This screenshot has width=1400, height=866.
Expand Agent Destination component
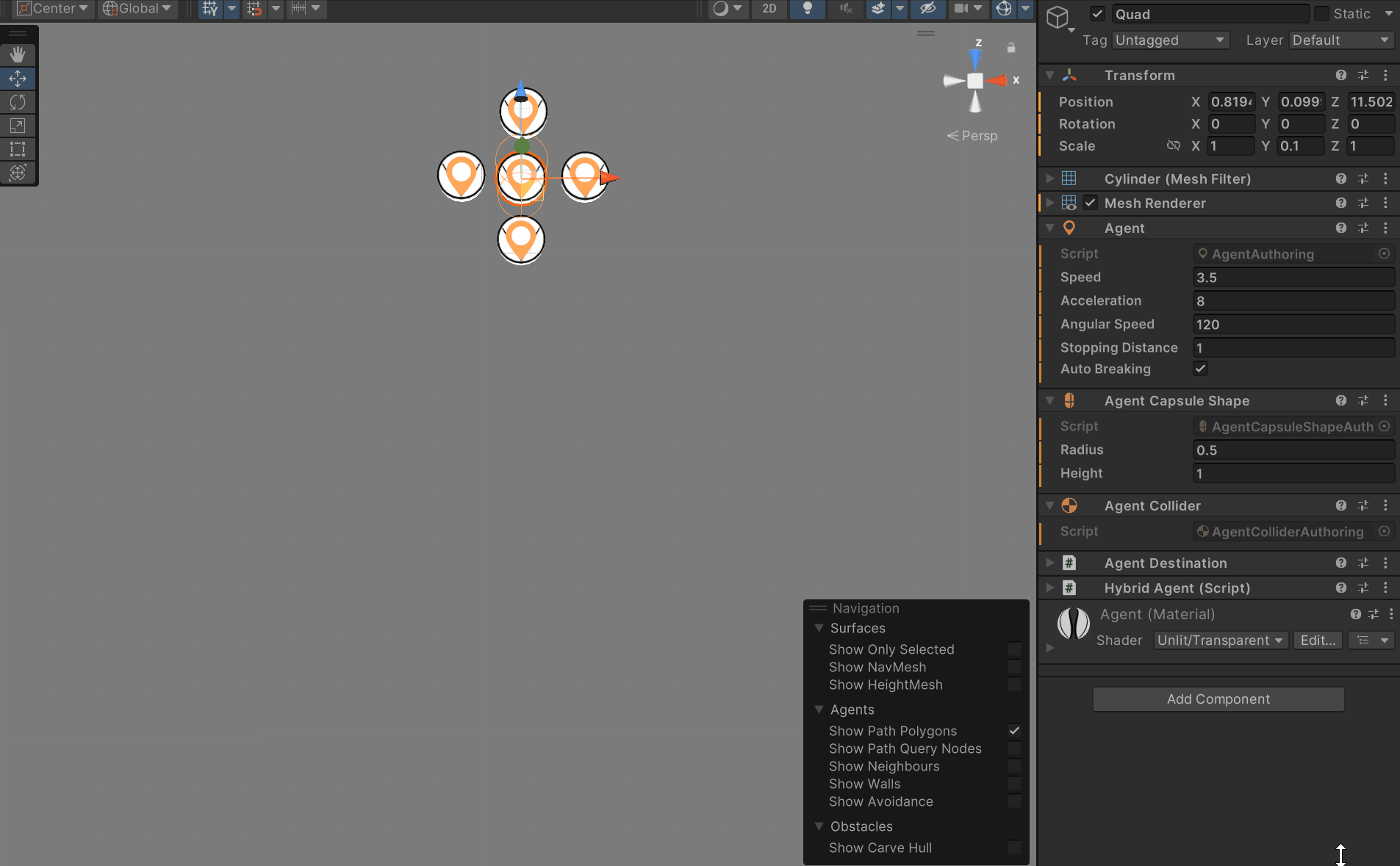click(x=1050, y=563)
